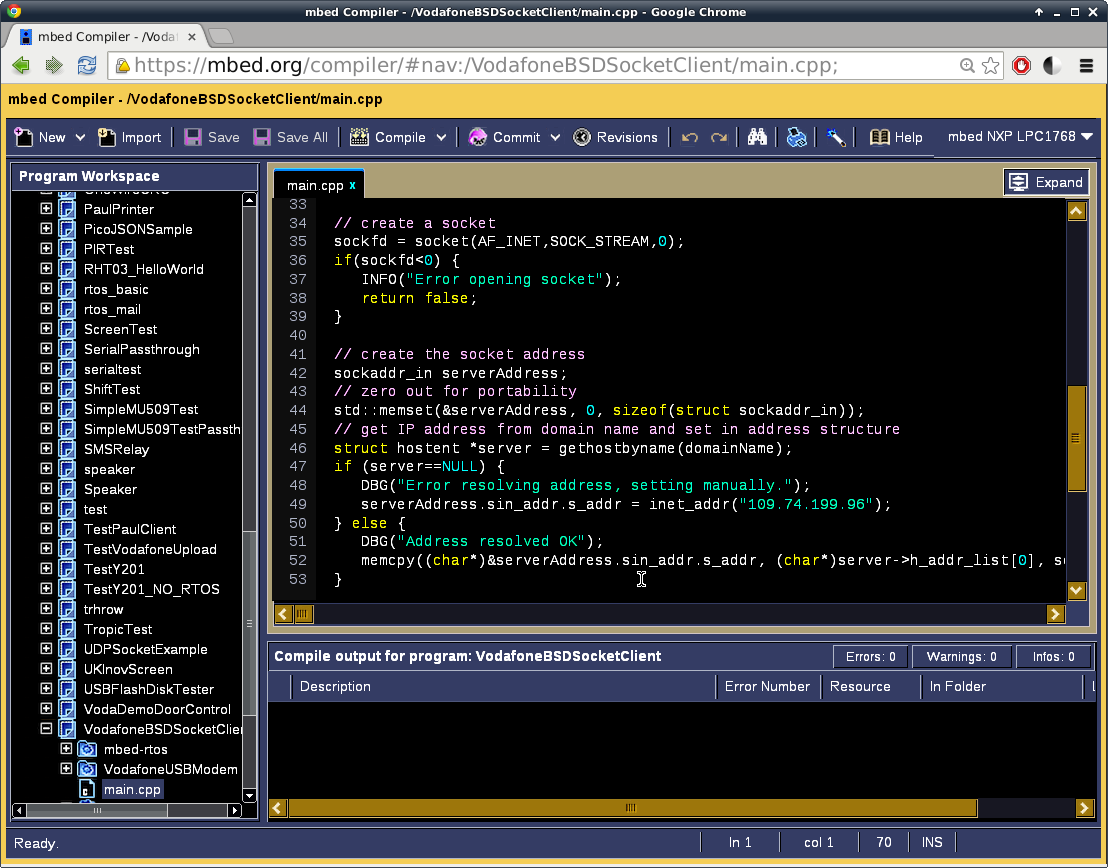Show the Errors: 0 filter
Viewport: 1108px width, 868px height.
click(x=870, y=657)
